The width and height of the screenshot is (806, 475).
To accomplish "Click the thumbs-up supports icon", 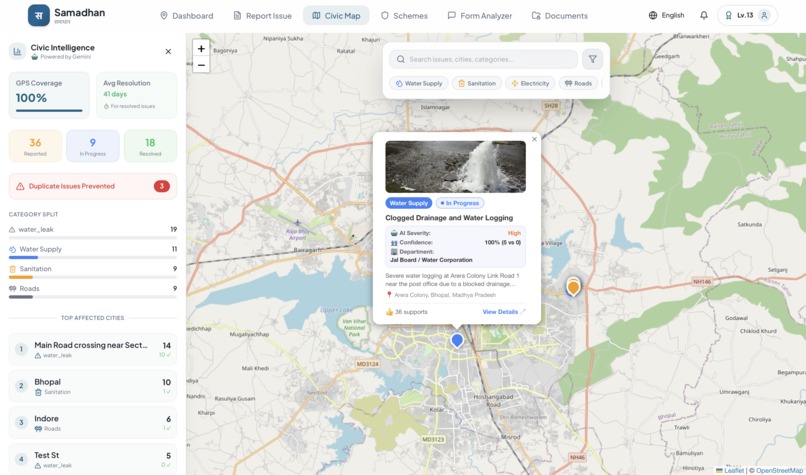I will 389,312.
